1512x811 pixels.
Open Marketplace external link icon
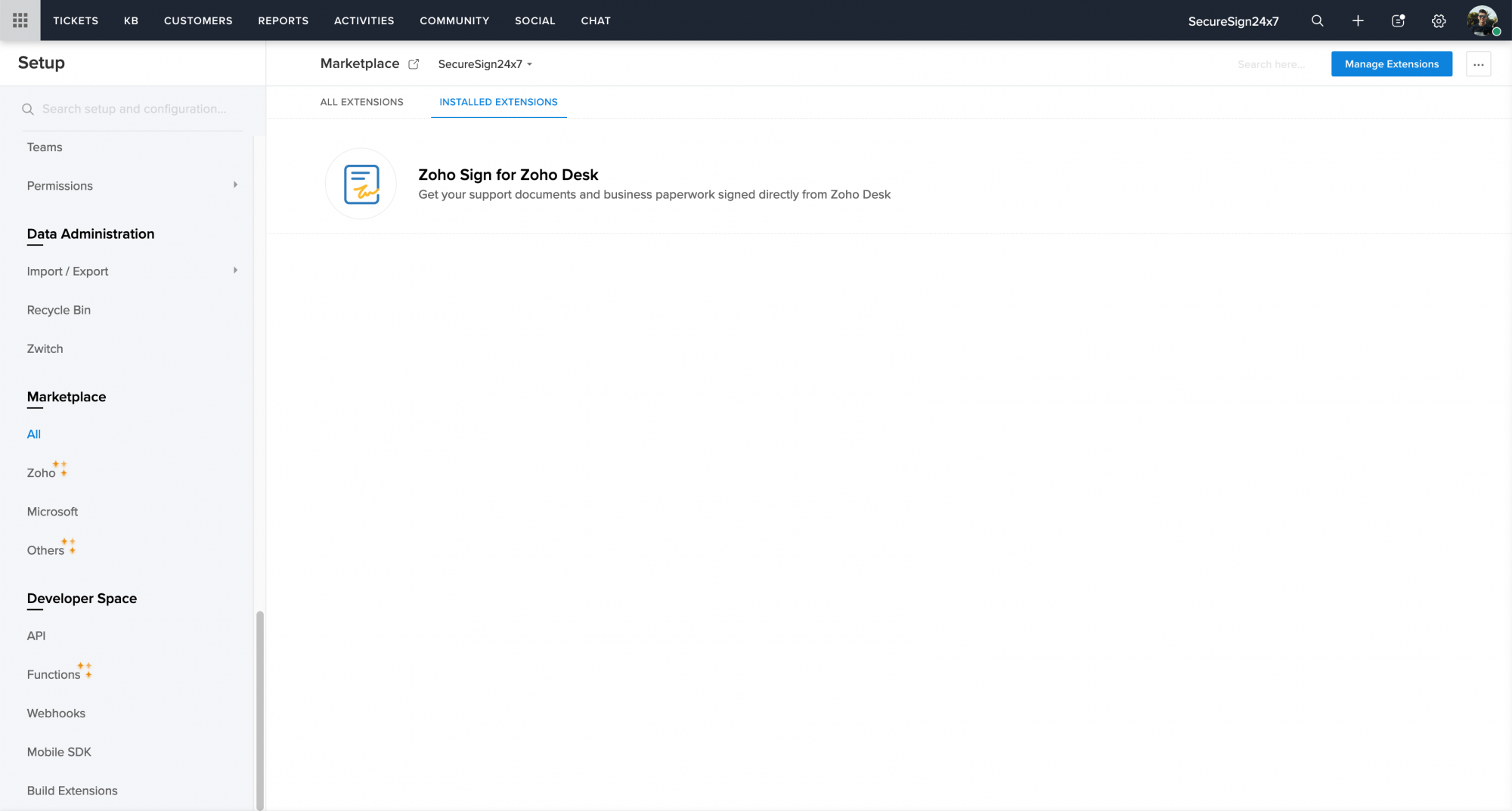point(414,64)
